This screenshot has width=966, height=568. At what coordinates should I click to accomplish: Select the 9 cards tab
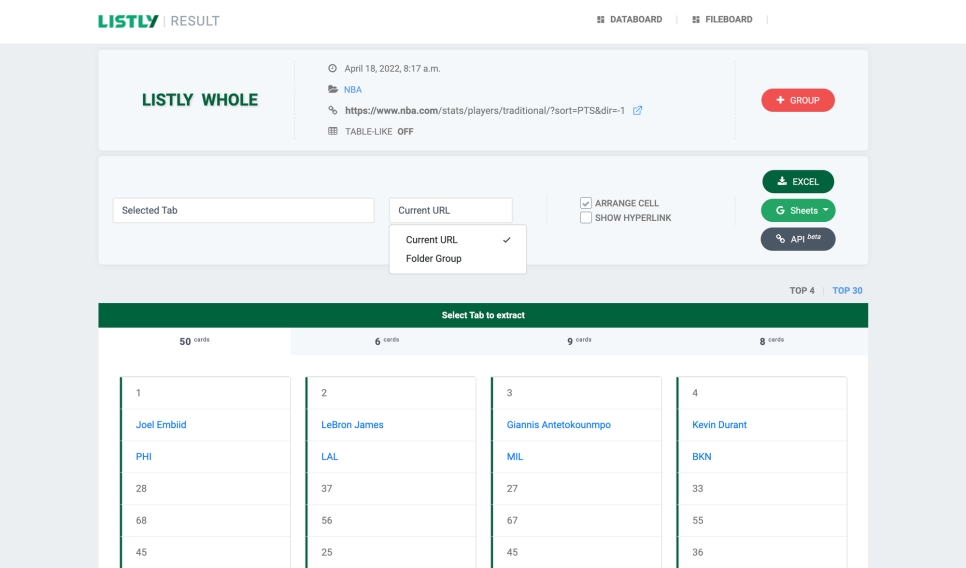(579, 341)
